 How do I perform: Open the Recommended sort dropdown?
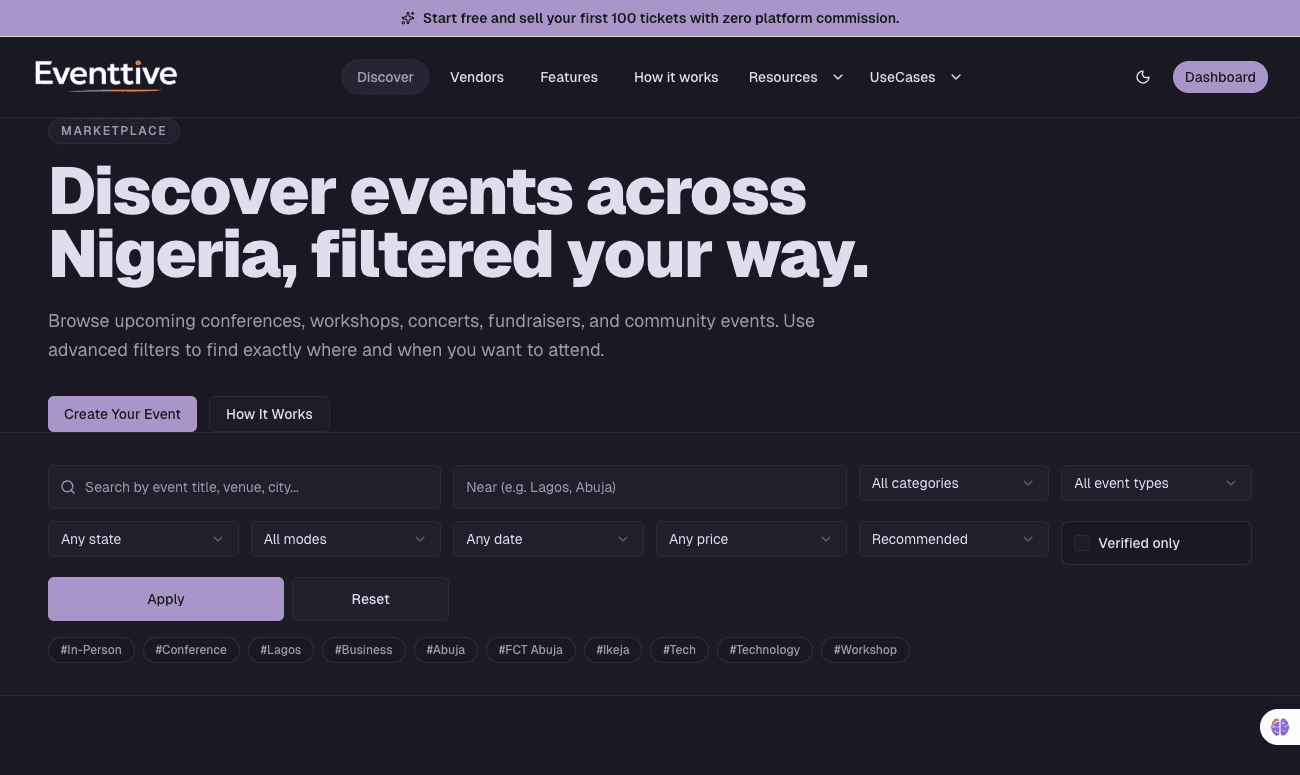(953, 539)
